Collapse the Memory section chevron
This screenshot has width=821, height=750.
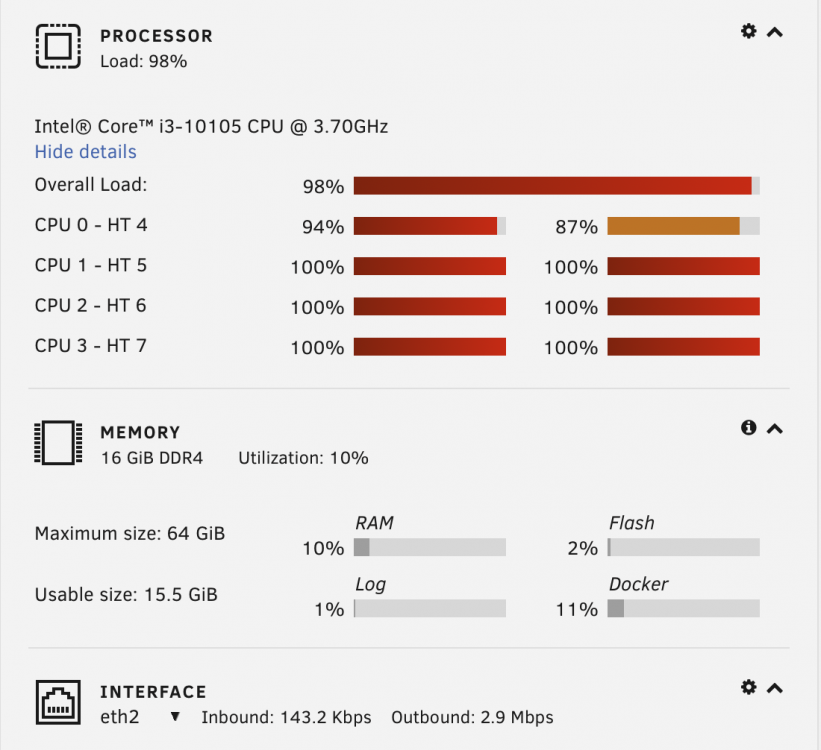coord(775,429)
